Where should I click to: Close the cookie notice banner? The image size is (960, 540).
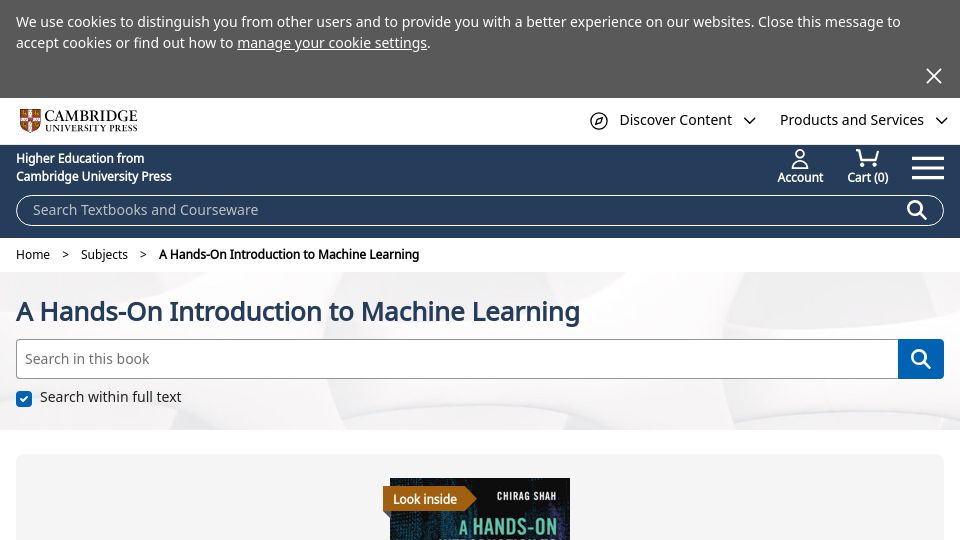point(933,76)
